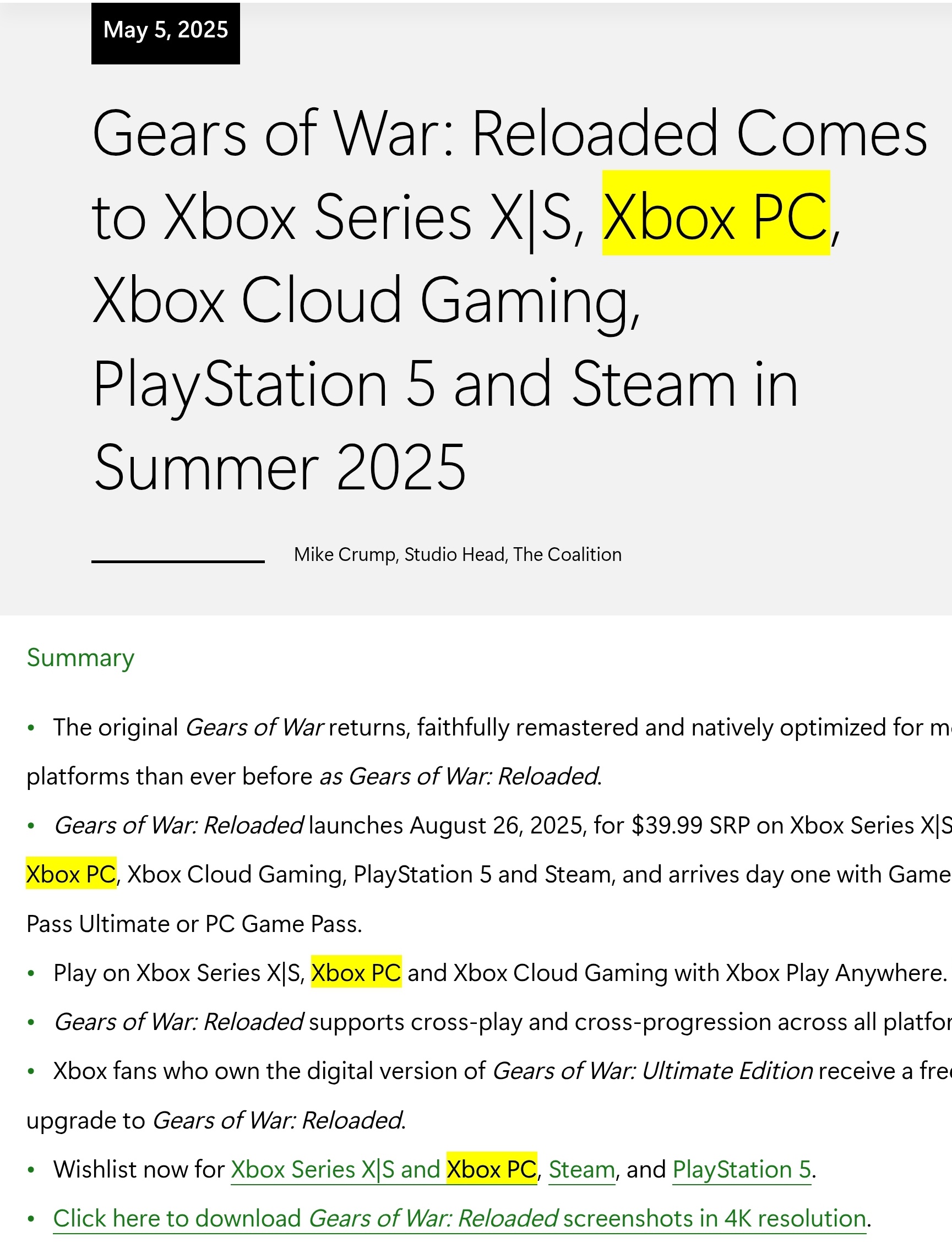Click highlighted Xbox PC before Xbox Cloud Gaming, PlayStation
Viewport: 952px width, 1259px height.
71,874
